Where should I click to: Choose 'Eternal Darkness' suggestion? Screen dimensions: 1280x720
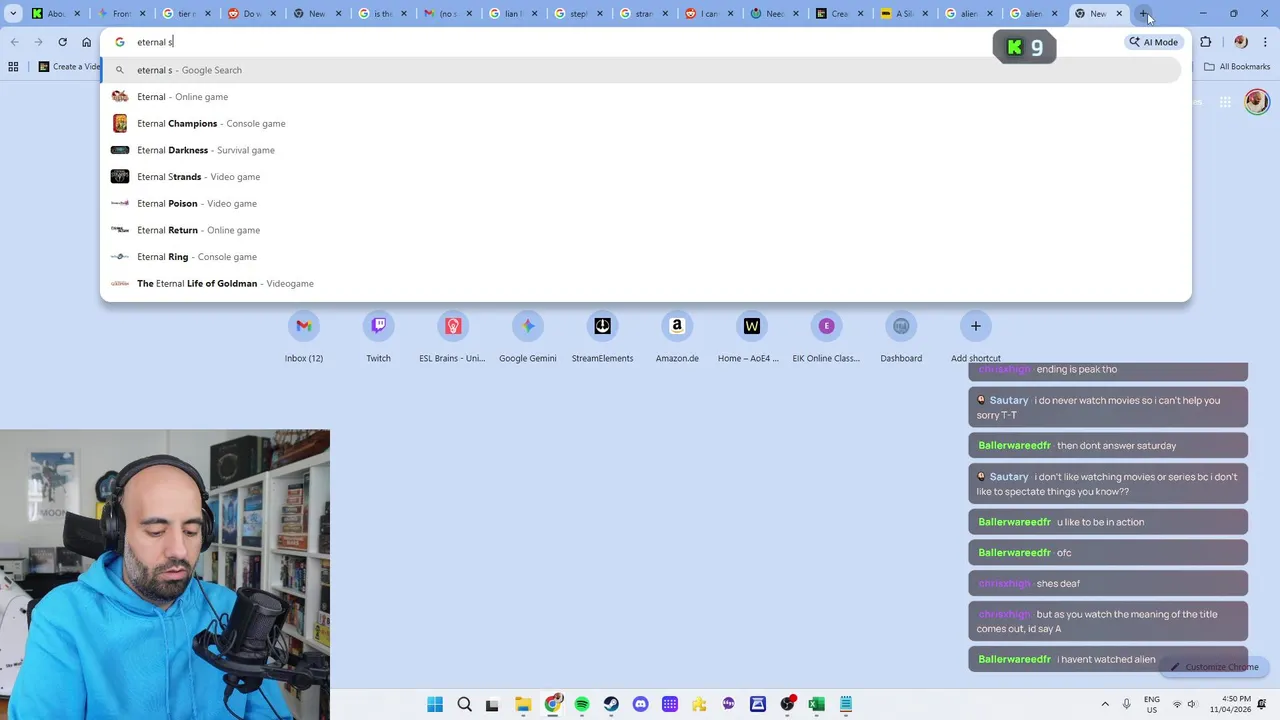click(640, 150)
